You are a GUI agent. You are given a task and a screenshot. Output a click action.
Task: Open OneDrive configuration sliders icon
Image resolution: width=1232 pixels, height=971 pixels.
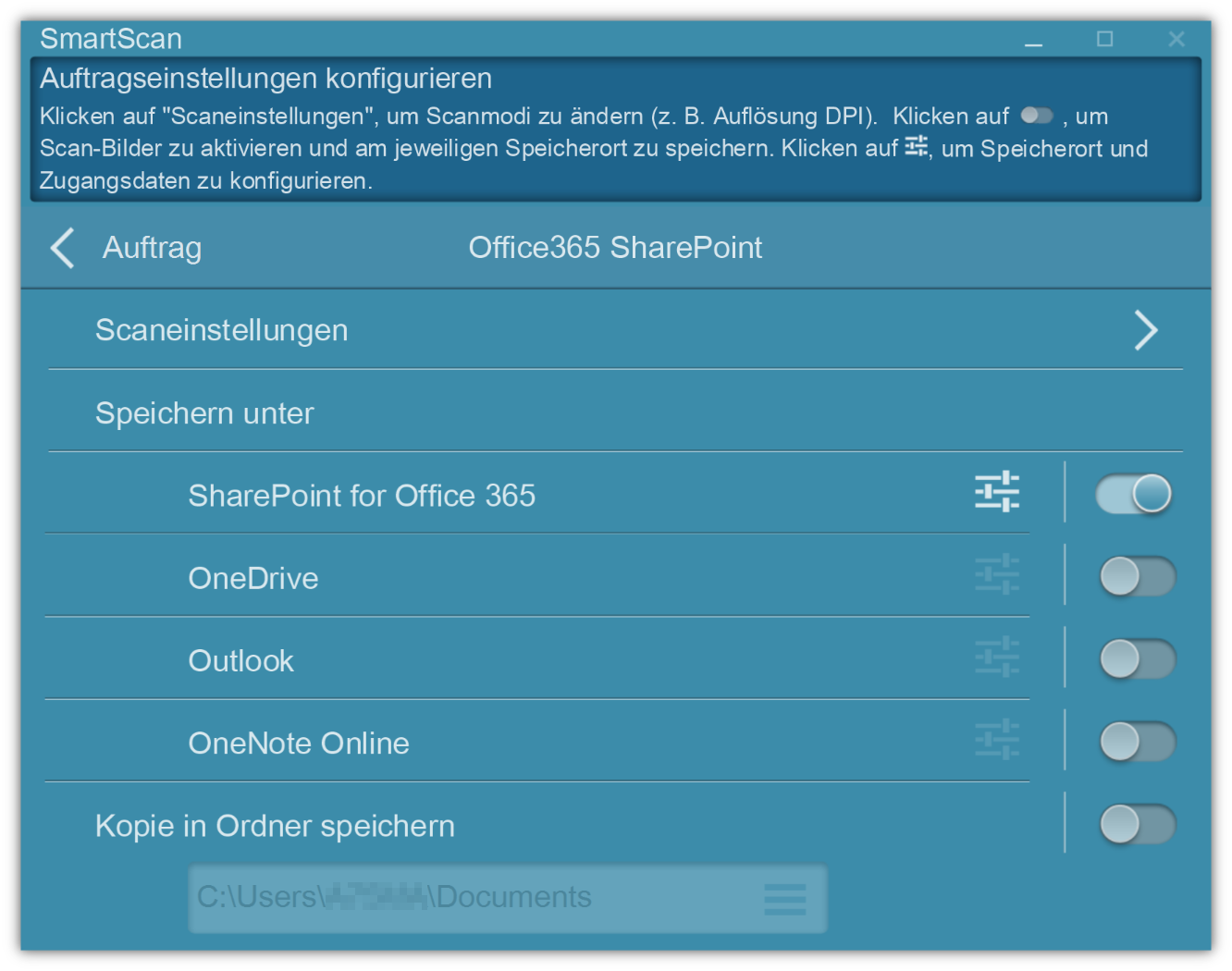click(x=997, y=574)
